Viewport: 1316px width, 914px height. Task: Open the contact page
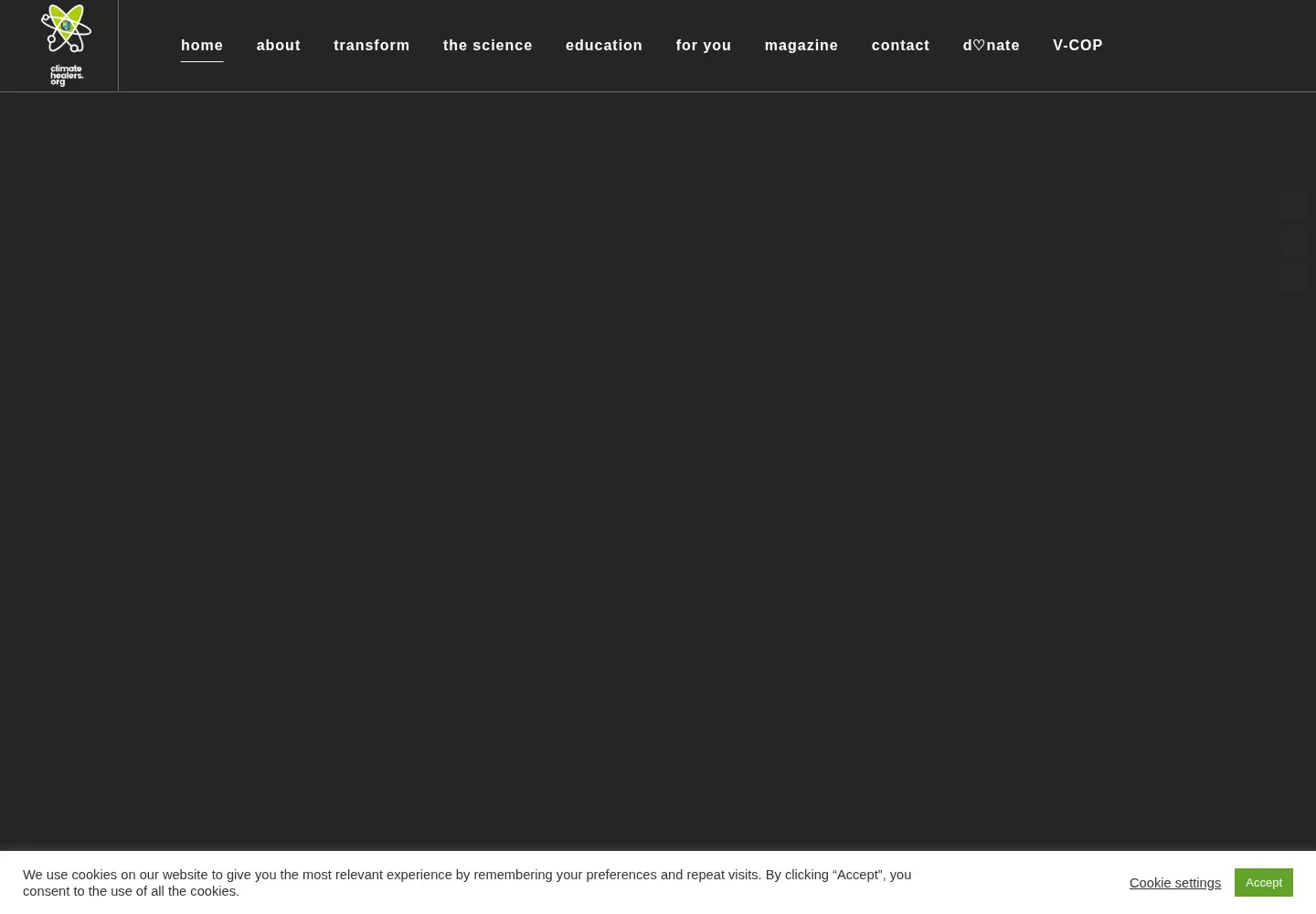coord(900,45)
